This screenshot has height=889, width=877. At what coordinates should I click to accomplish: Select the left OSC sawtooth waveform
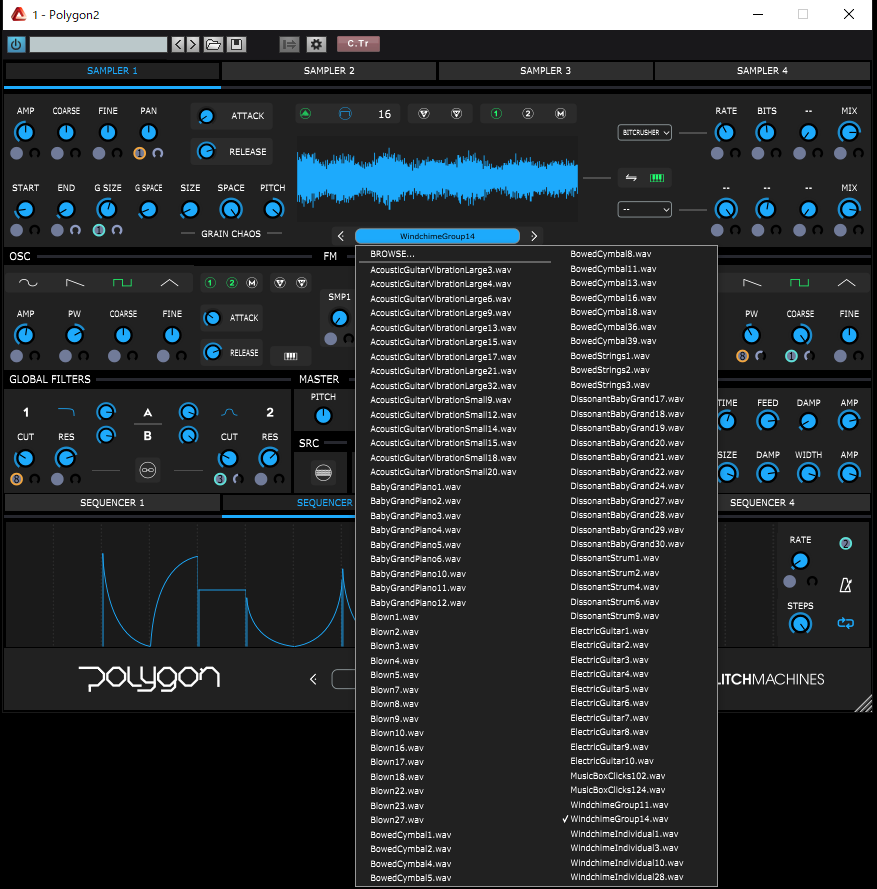pos(75,282)
